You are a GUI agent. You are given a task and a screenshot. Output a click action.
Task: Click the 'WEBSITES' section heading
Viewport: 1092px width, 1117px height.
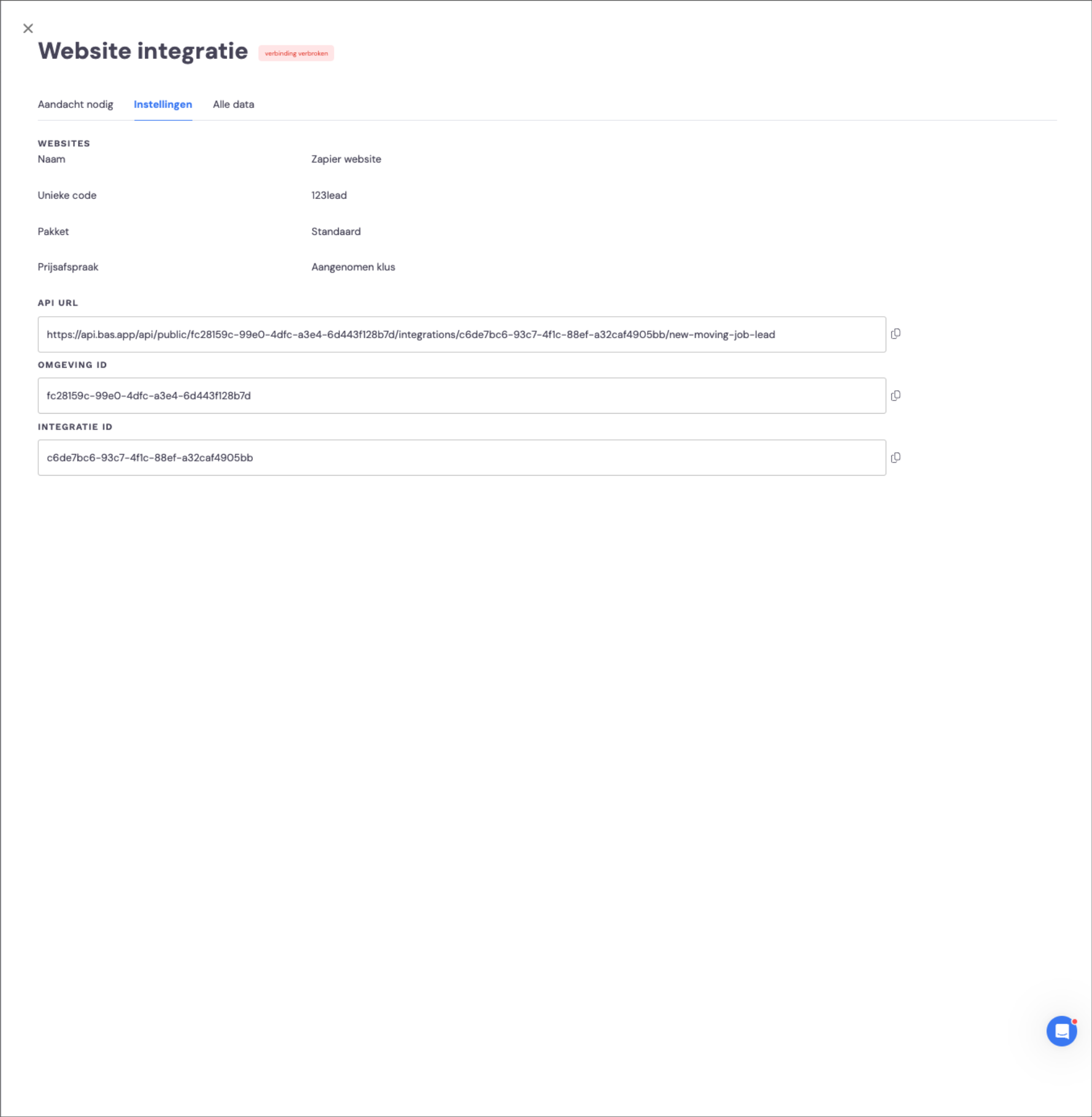pos(64,144)
